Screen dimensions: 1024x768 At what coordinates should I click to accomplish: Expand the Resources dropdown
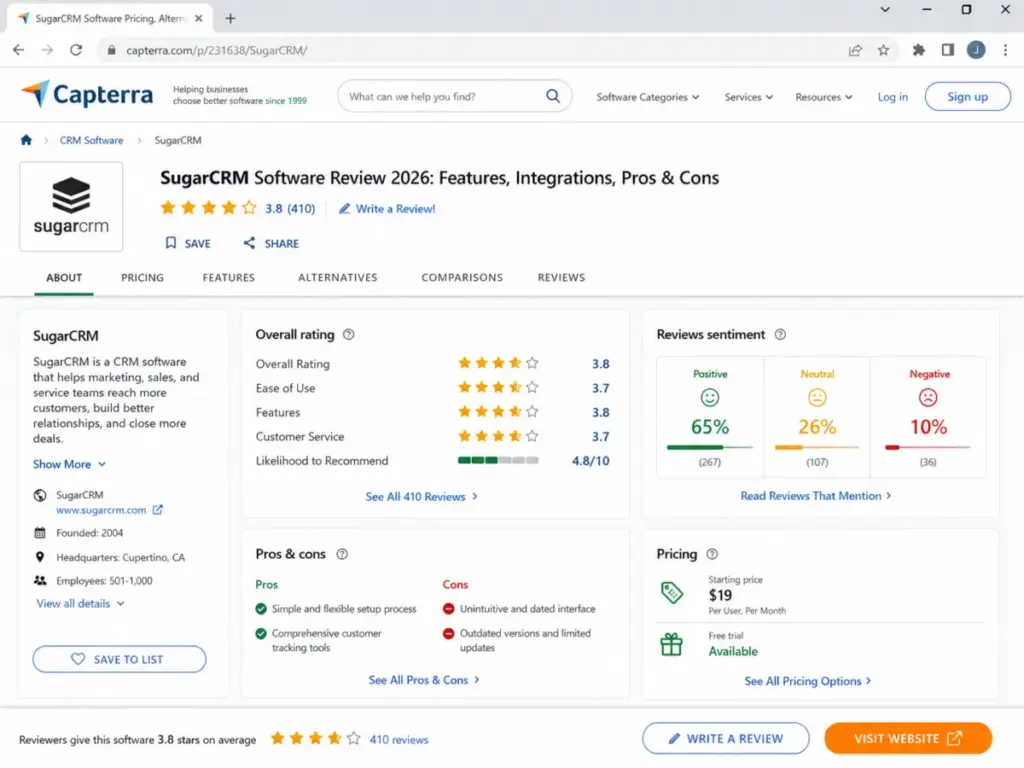pyautogui.click(x=824, y=97)
